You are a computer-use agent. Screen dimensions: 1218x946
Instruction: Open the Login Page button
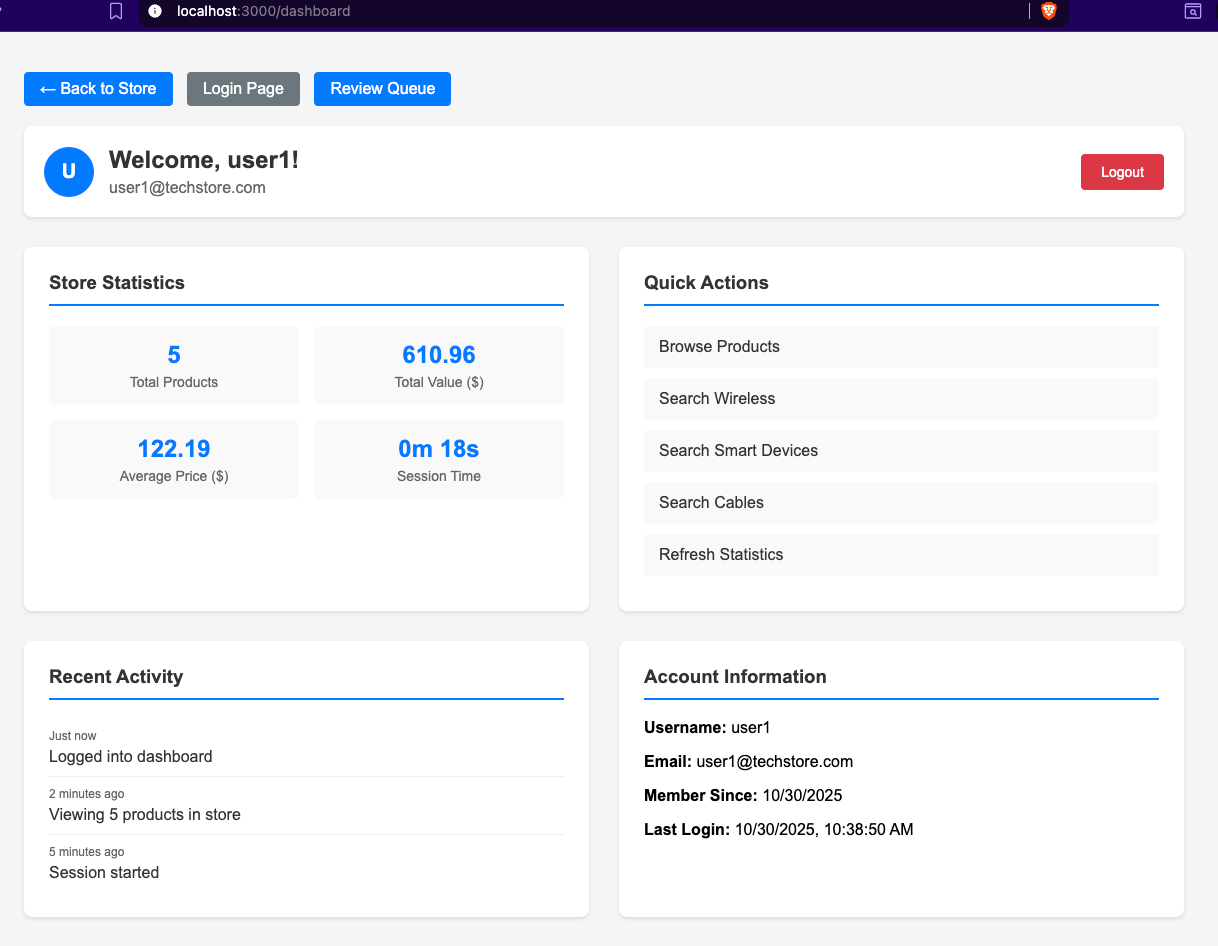243,89
